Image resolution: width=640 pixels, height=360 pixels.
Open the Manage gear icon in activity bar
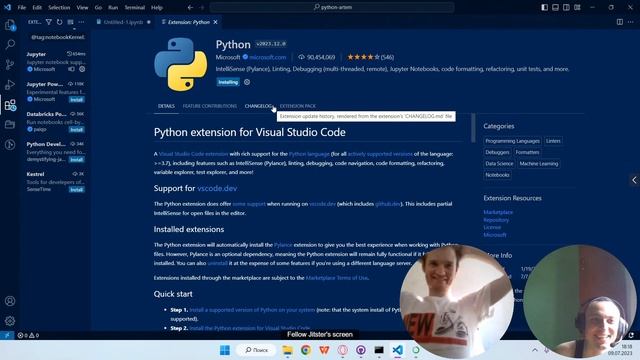tap(10, 321)
